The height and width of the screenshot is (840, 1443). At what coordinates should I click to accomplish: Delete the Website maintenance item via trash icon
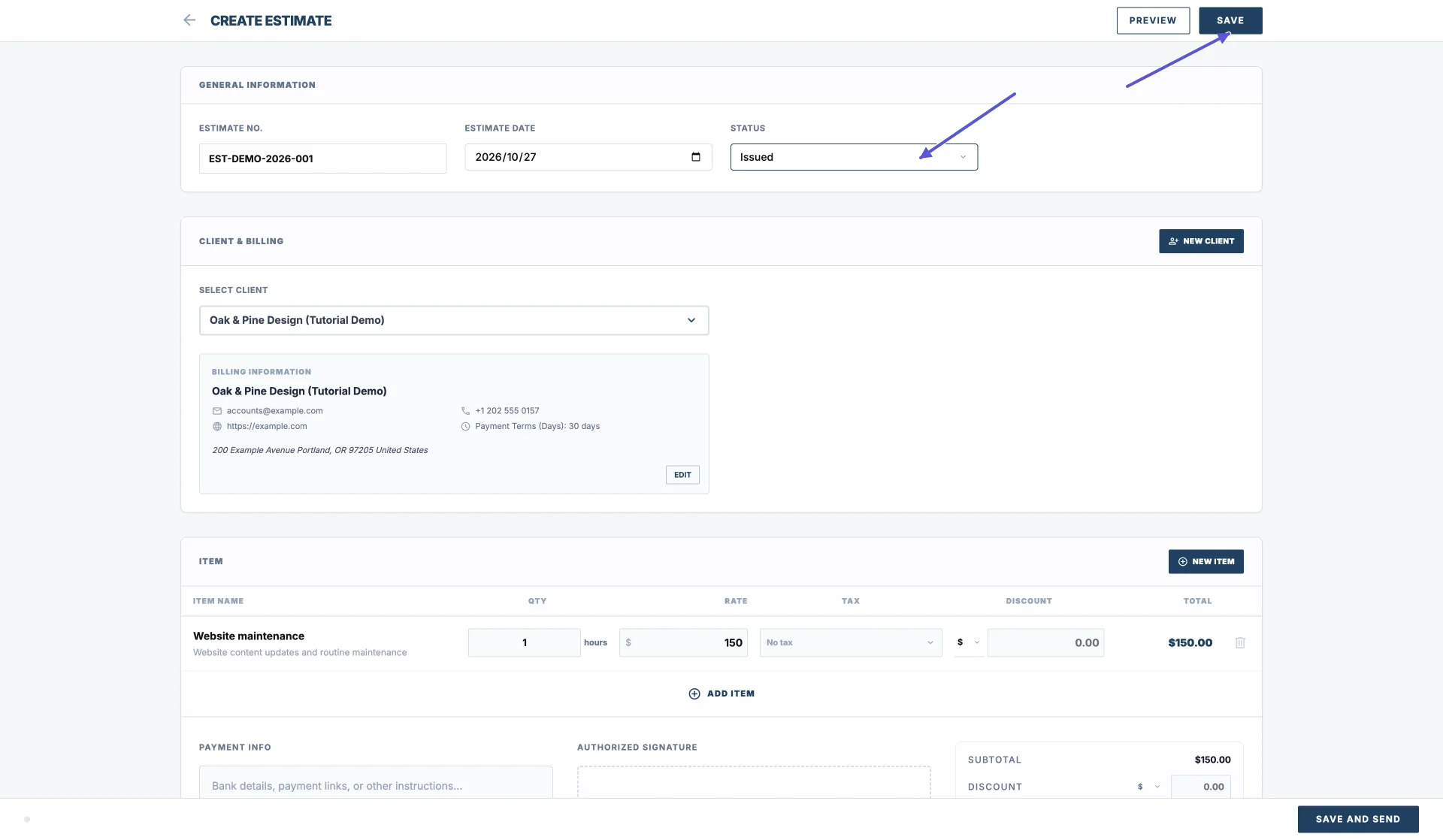tap(1240, 642)
